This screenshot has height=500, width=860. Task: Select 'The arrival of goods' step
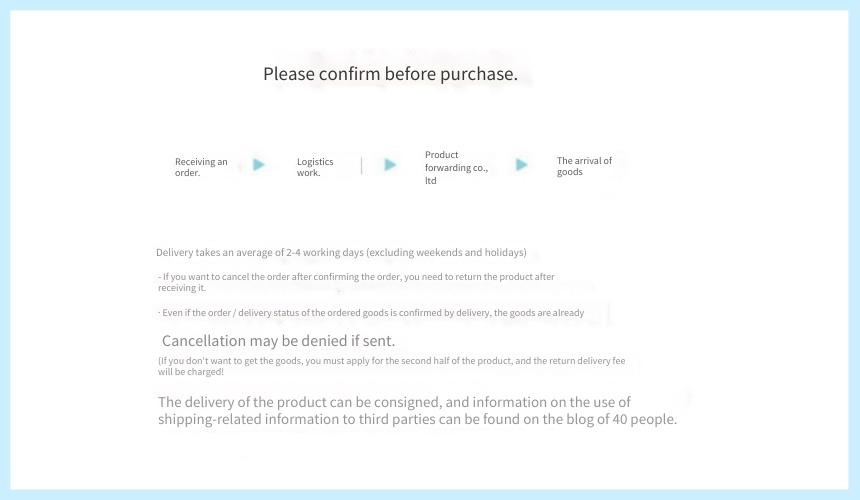point(584,166)
